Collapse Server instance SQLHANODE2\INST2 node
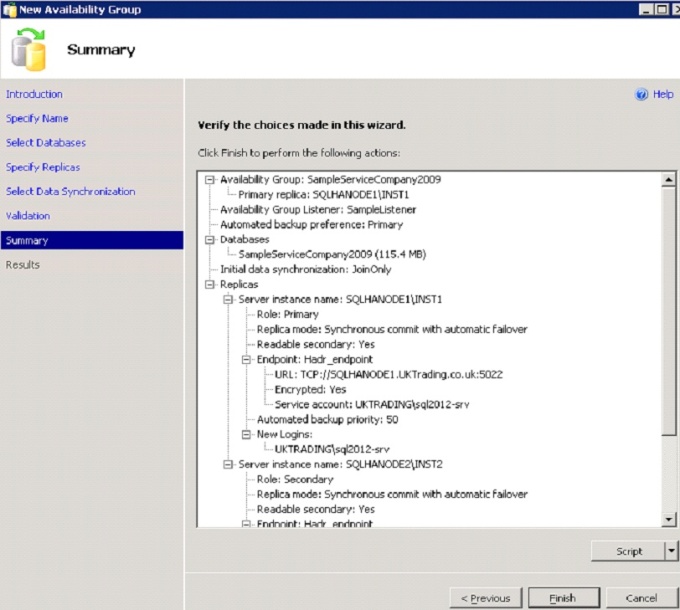680x610 pixels. tap(228, 464)
